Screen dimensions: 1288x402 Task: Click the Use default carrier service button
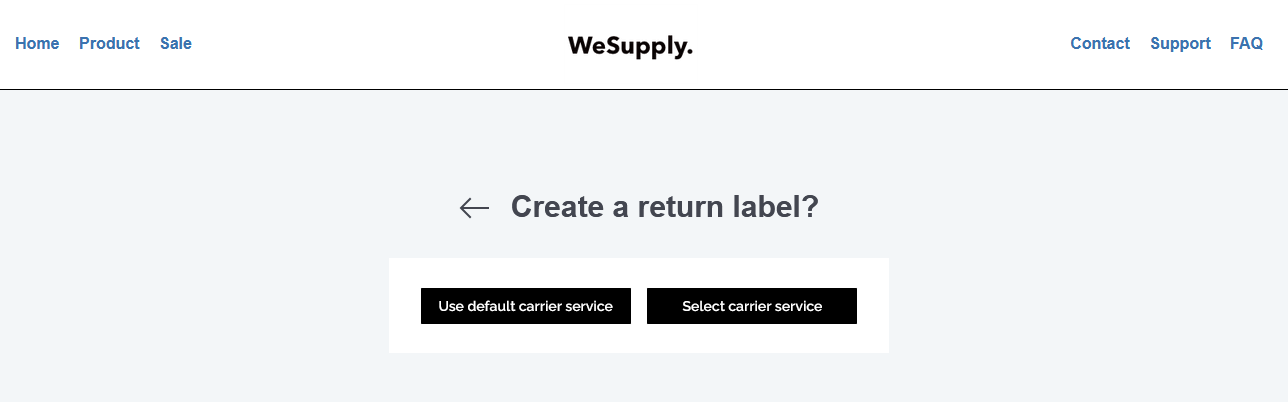click(526, 306)
